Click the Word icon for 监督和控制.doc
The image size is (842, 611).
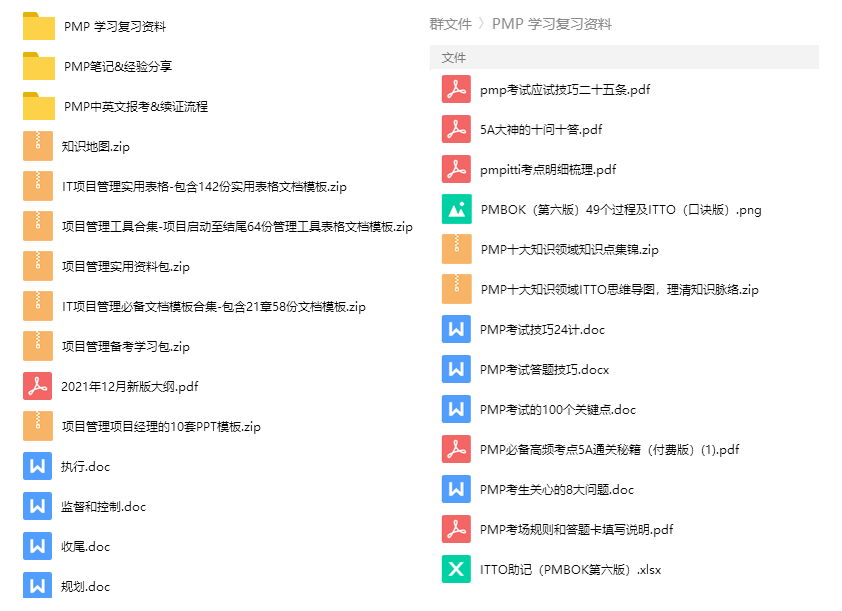38,506
